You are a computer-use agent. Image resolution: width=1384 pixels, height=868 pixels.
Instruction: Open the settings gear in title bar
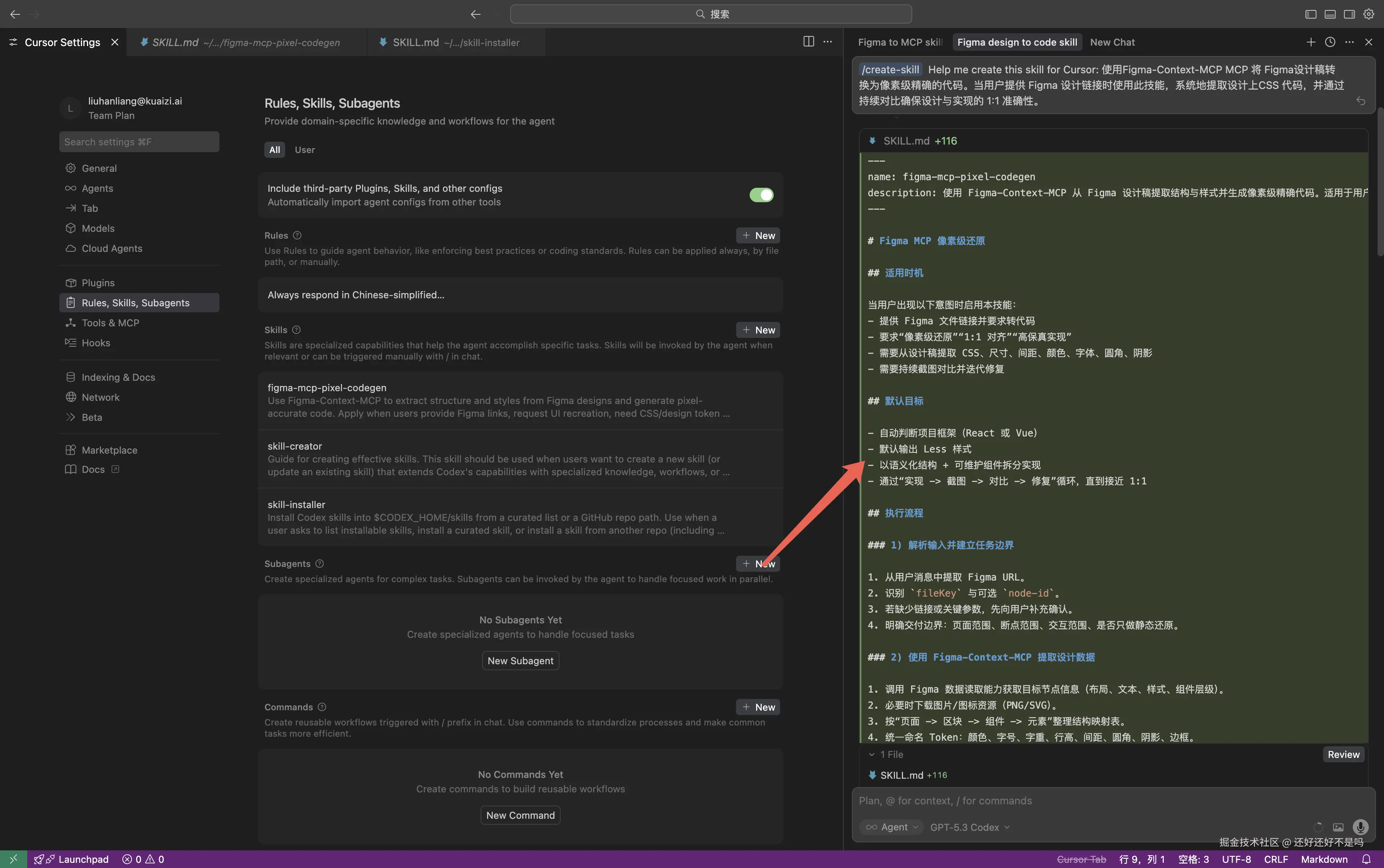pos(1369,14)
